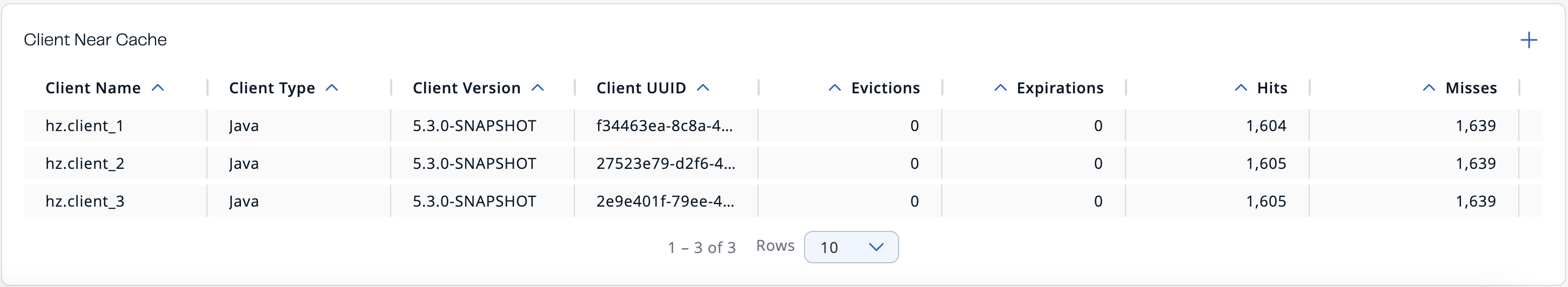Click sort arrow beside Hits header
The width and height of the screenshot is (1568, 287).
pos(1241,88)
